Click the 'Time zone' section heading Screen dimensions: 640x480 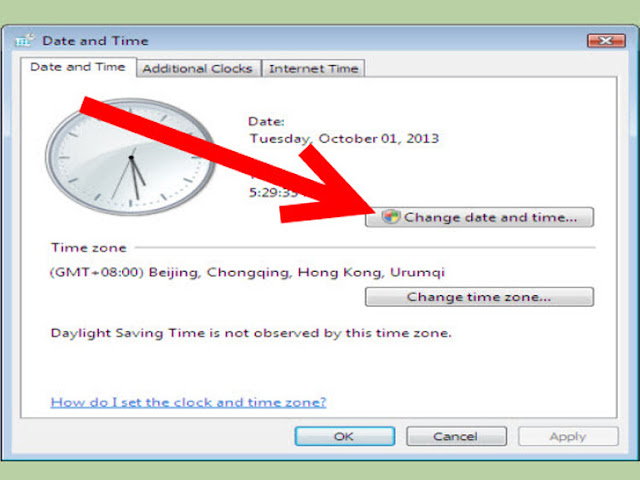pyautogui.click(x=89, y=248)
